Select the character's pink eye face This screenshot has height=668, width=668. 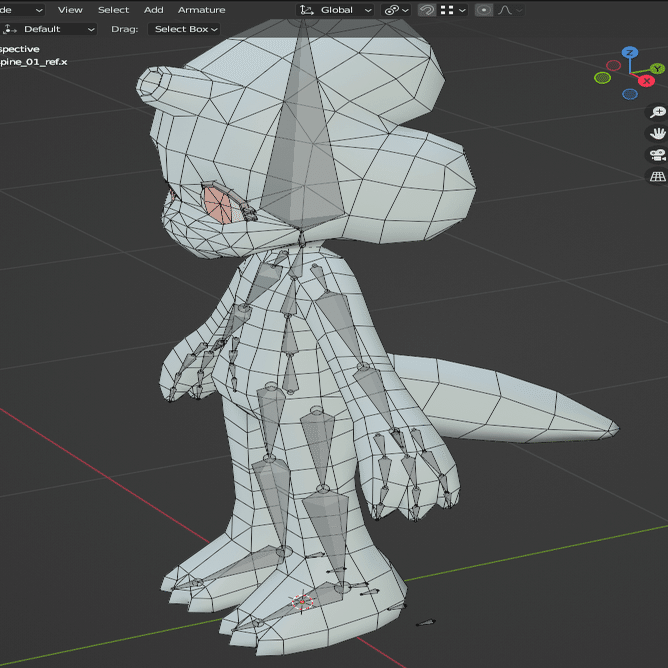219,207
